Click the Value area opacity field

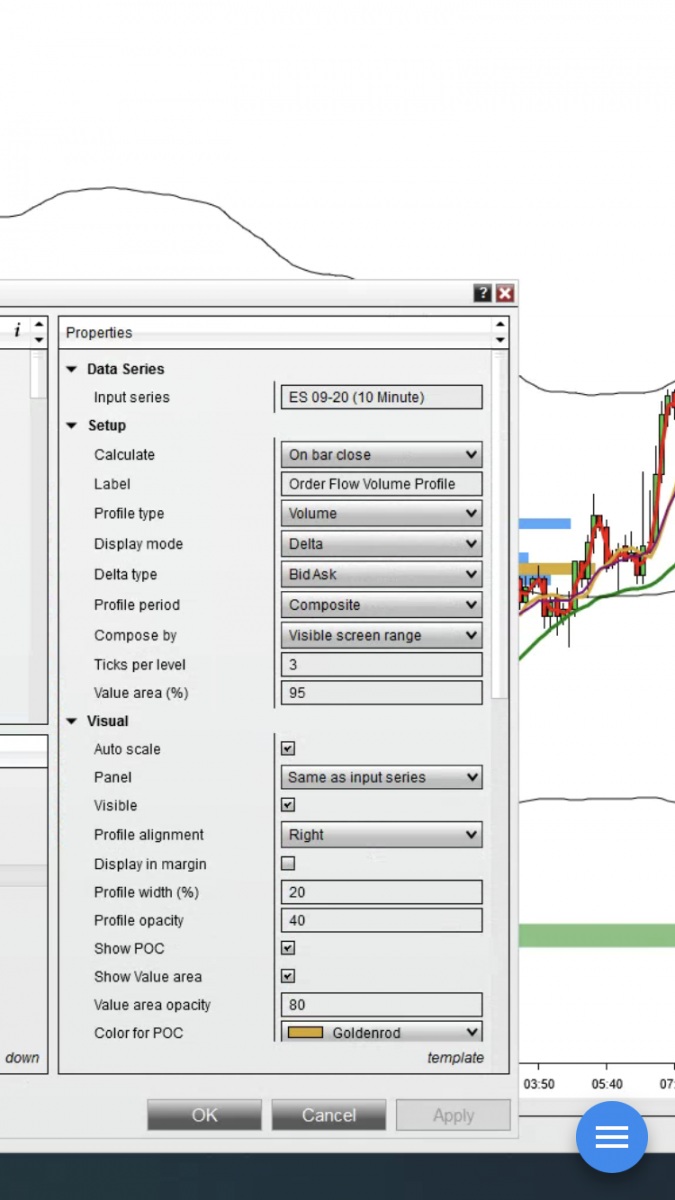coord(381,1005)
